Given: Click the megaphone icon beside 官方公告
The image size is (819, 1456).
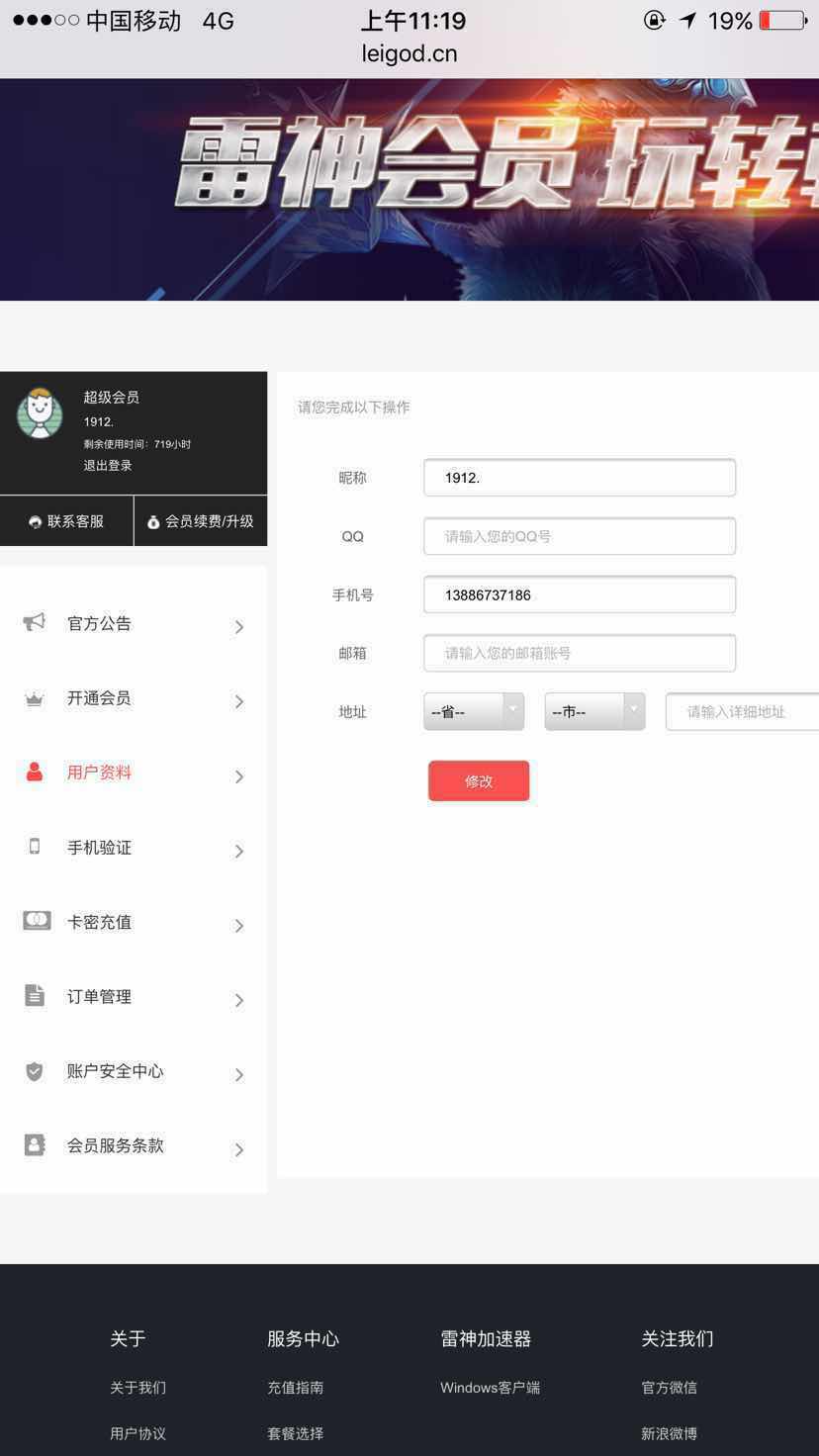Looking at the screenshot, I should point(35,622).
